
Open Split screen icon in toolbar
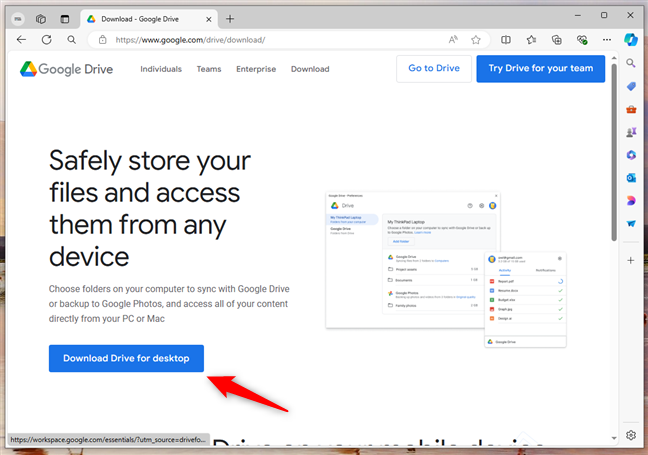click(506, 40)
